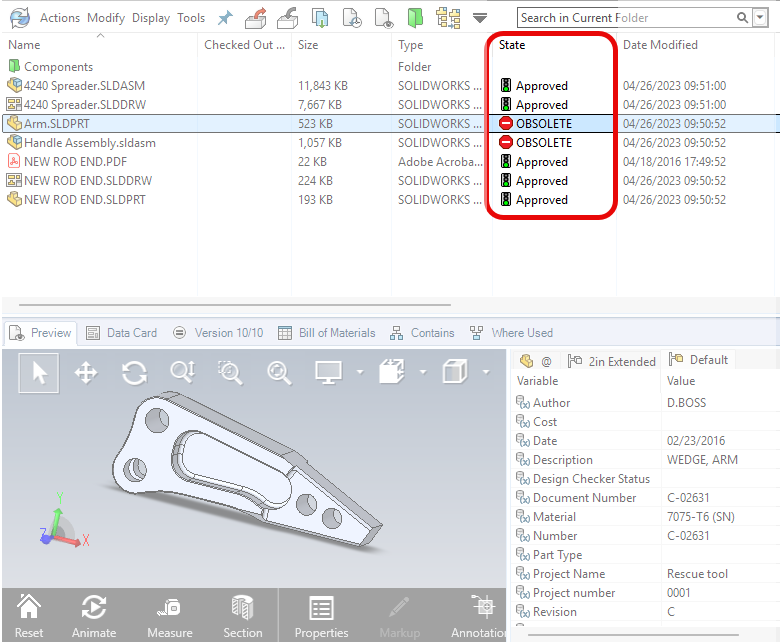Click the green folder toolbar icon

pyautogui.click(x=415, y=18)
